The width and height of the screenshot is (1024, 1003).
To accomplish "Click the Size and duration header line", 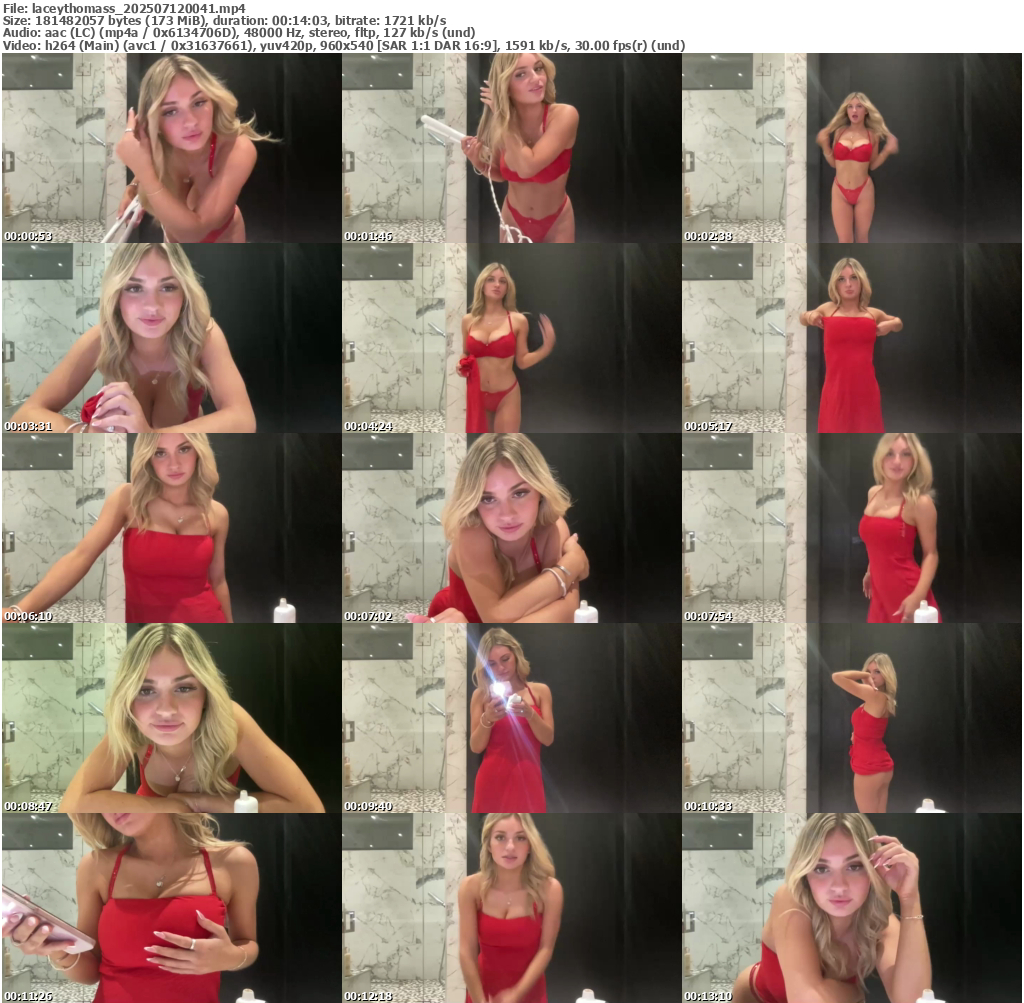I will [225, 20].
